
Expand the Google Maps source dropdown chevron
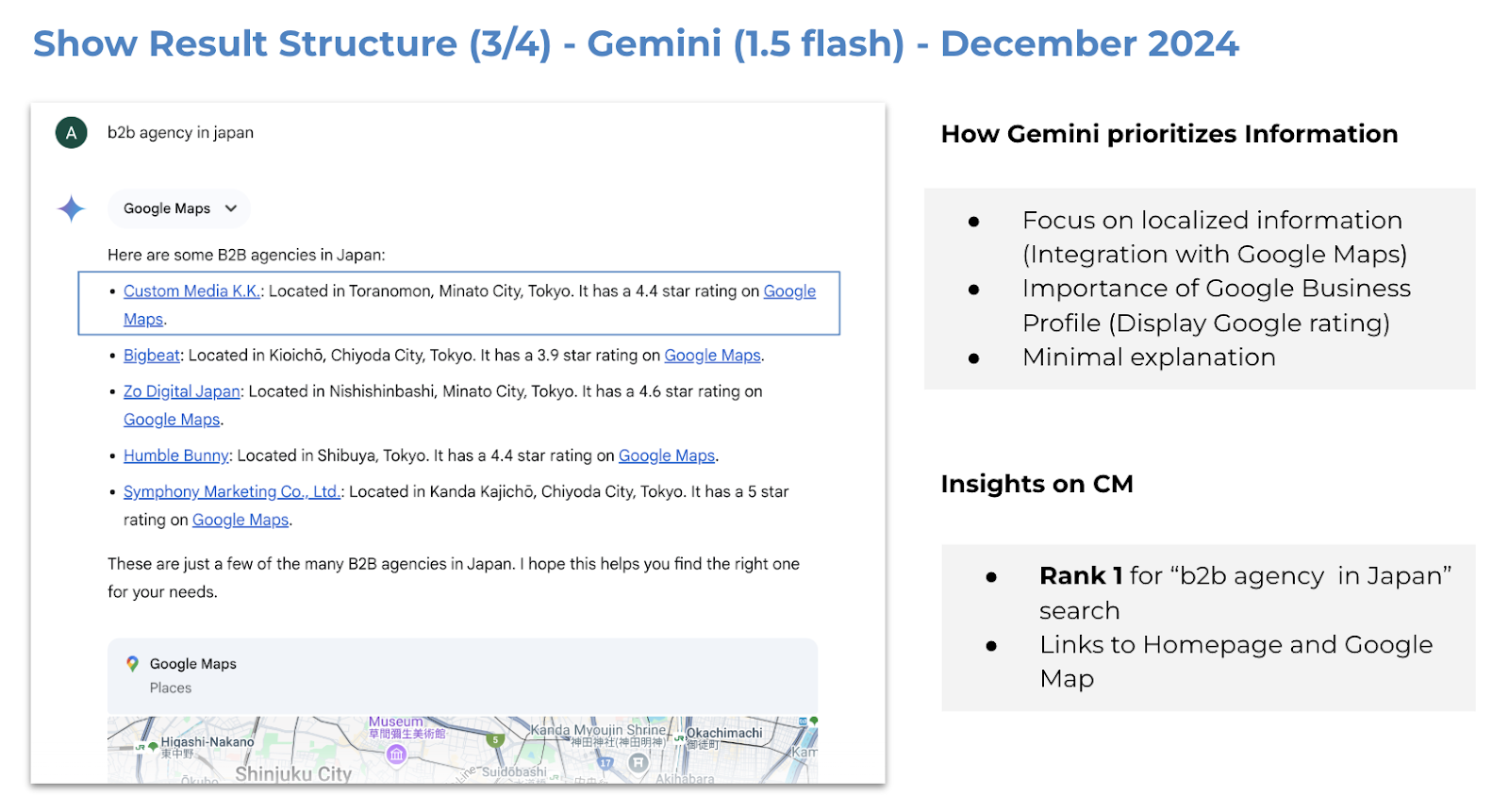pyautogui.click(x=231, y=208)
